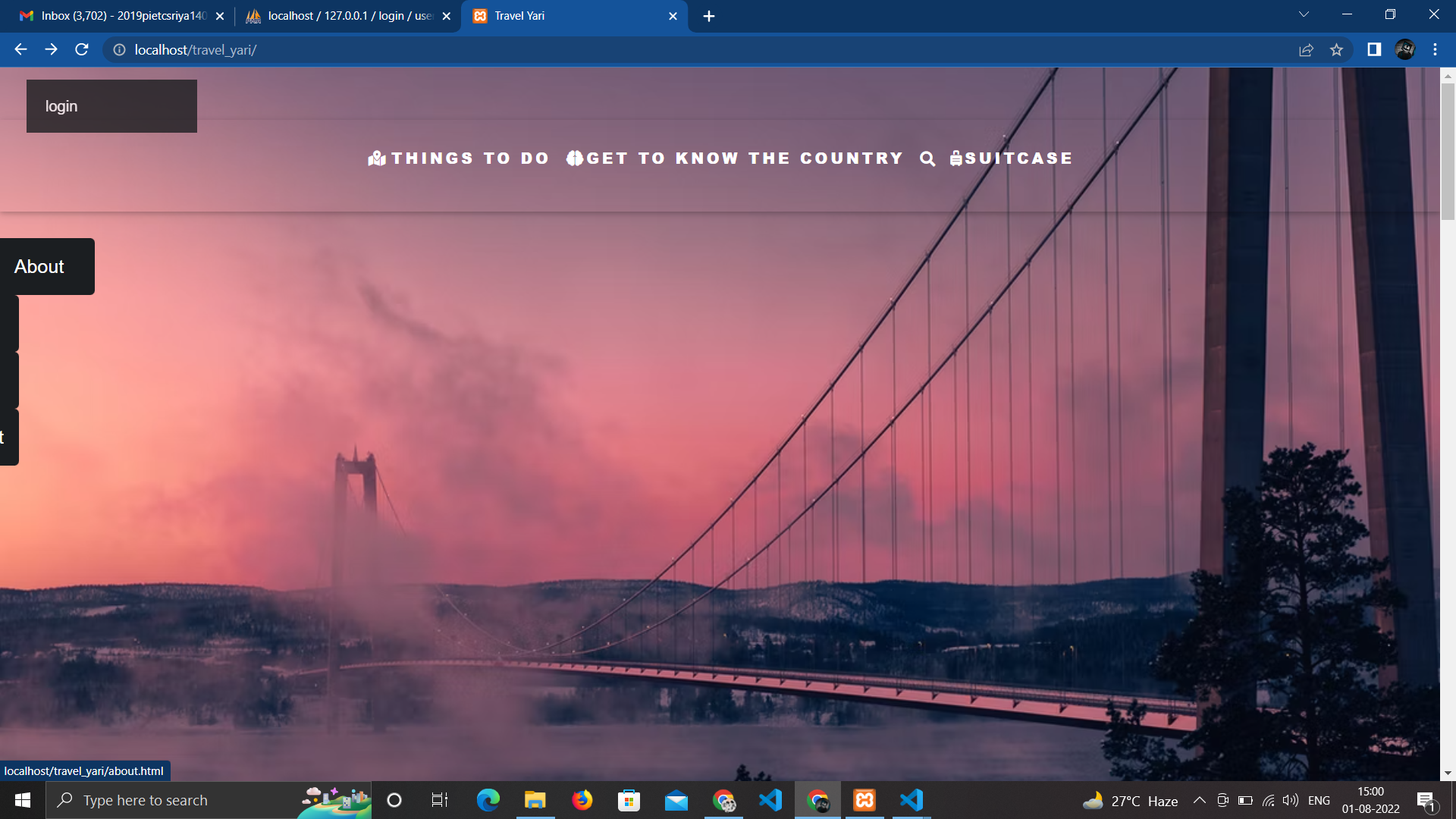Open site information in the address bar
The image size is (1456, 819).
click(119, 50)
